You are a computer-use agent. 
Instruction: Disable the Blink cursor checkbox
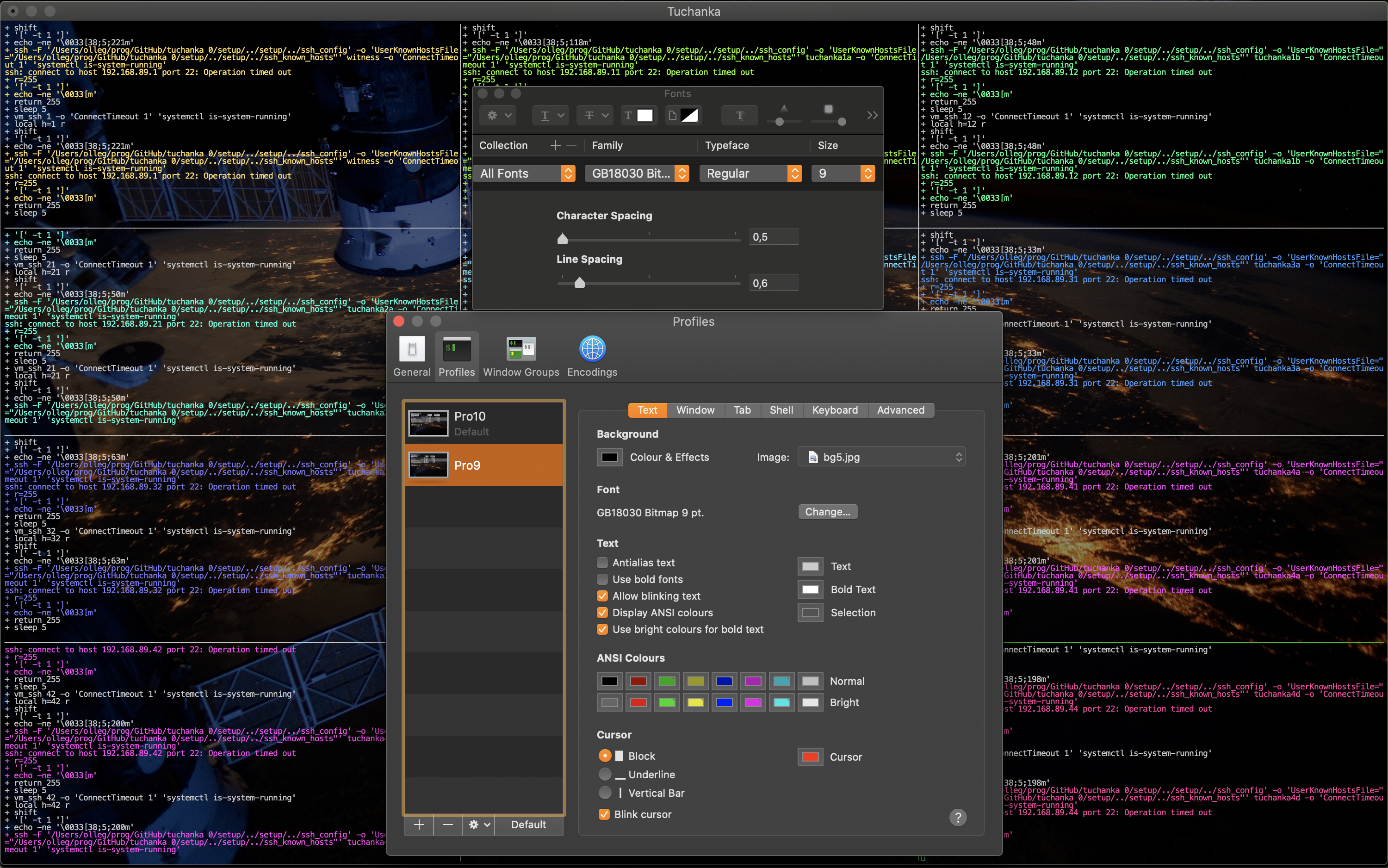point(603,814)
